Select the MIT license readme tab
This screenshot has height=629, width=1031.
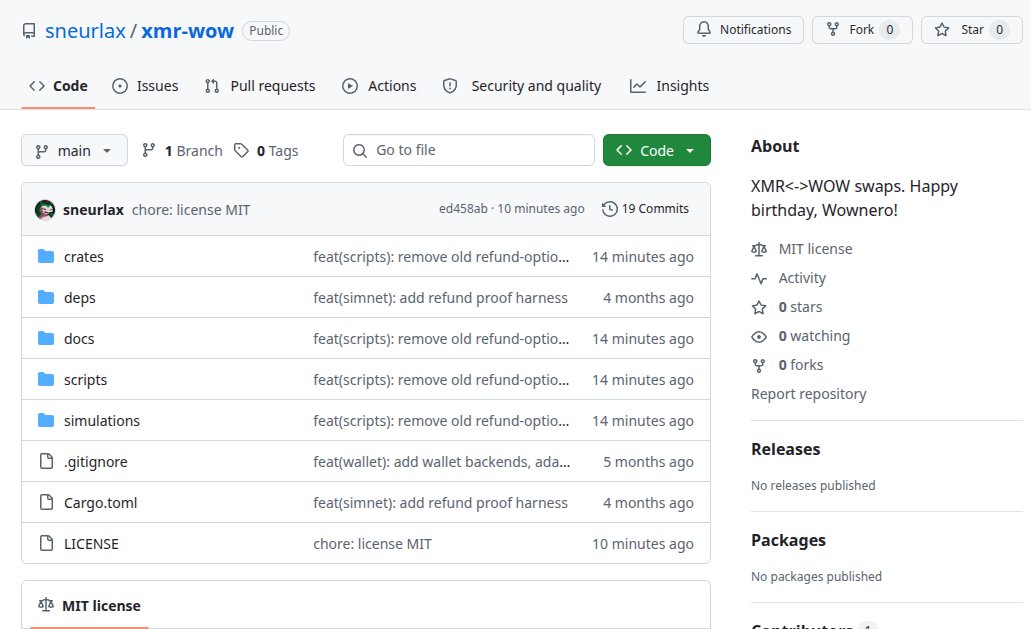click(89, 605)
